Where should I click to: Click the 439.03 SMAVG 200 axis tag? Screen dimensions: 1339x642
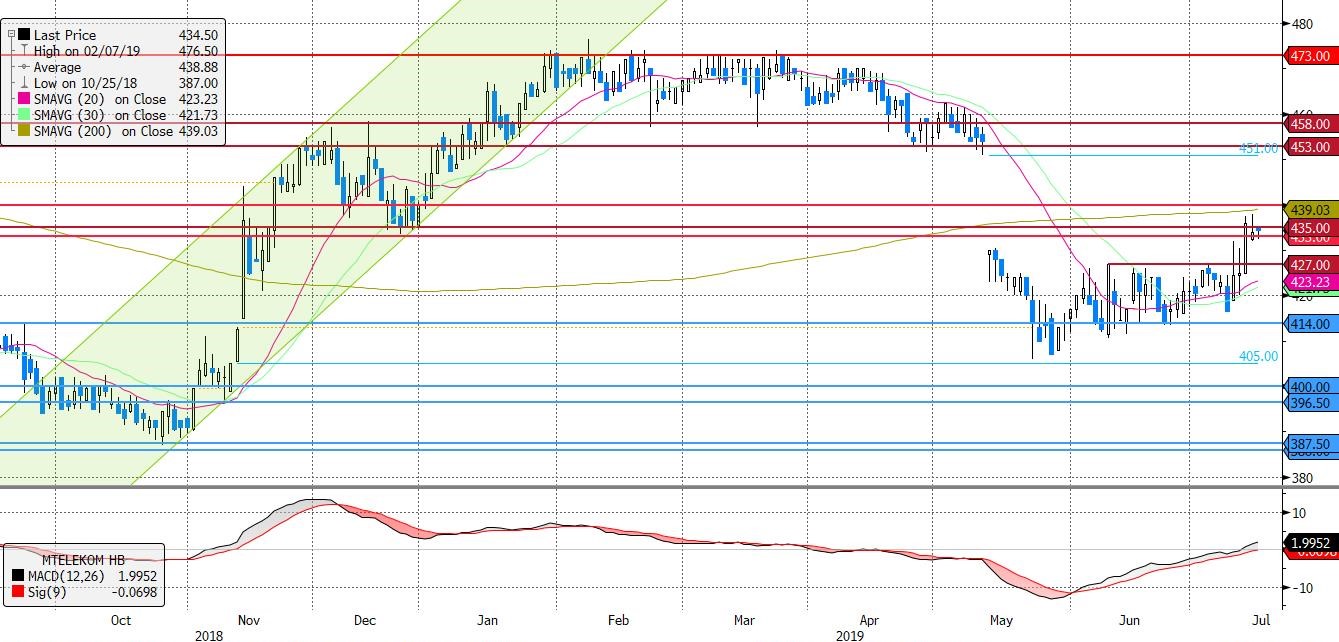(x=1311, y=210)
